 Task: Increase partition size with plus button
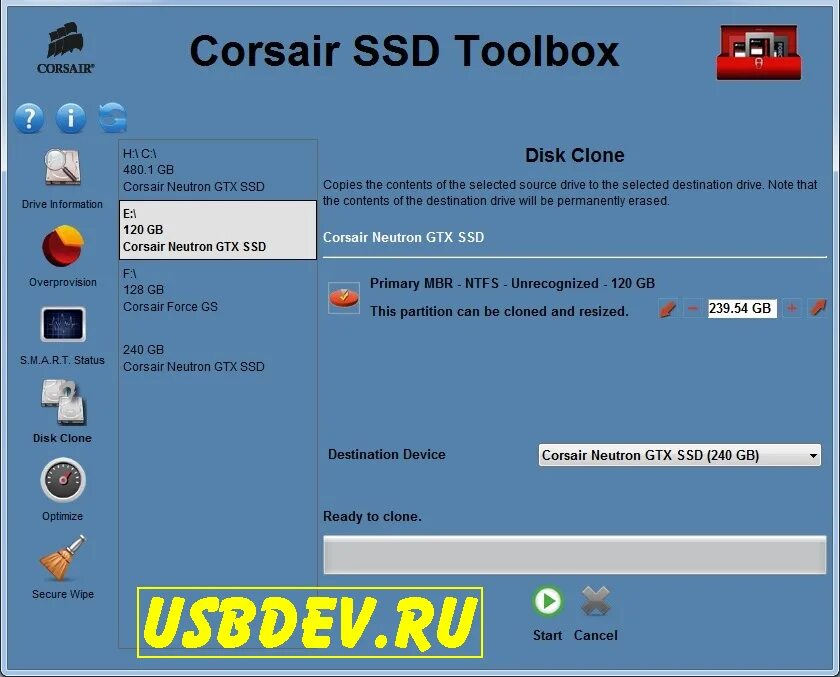(792, 308)
